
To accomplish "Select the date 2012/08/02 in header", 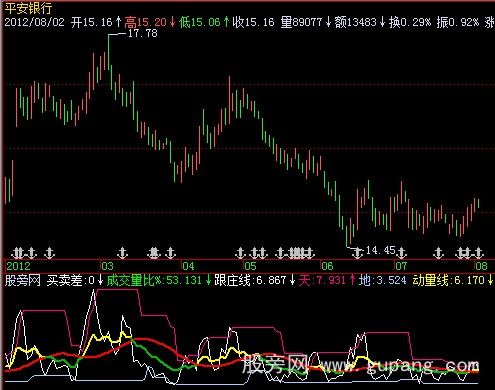I will (x=34, y=22).
